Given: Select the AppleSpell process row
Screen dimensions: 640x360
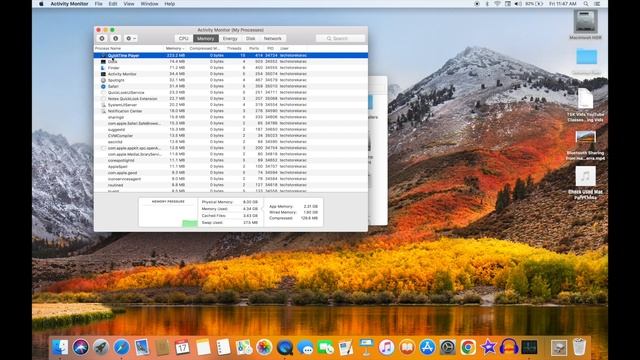Looking at the screenshot, I should [231, 167].
